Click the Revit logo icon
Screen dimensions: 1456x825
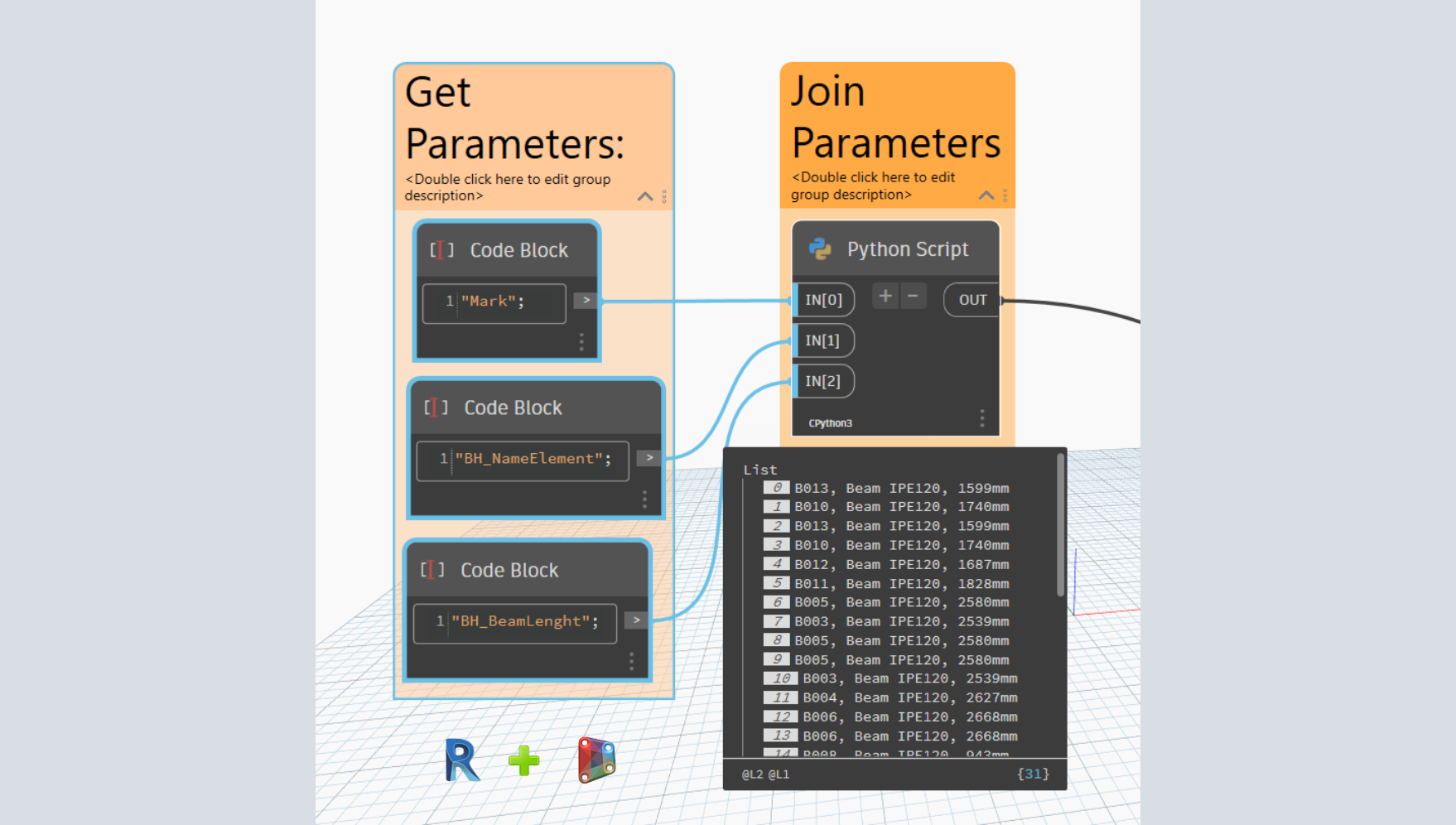(x=461, y=760)
